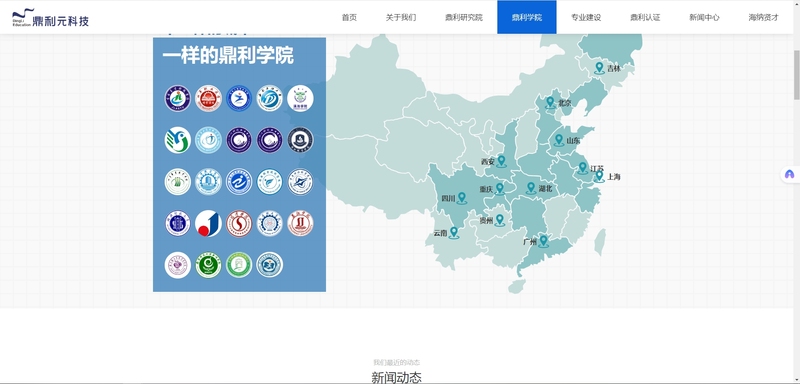
Task: Click the 贵州 map pin
Action: click(499, 220)
